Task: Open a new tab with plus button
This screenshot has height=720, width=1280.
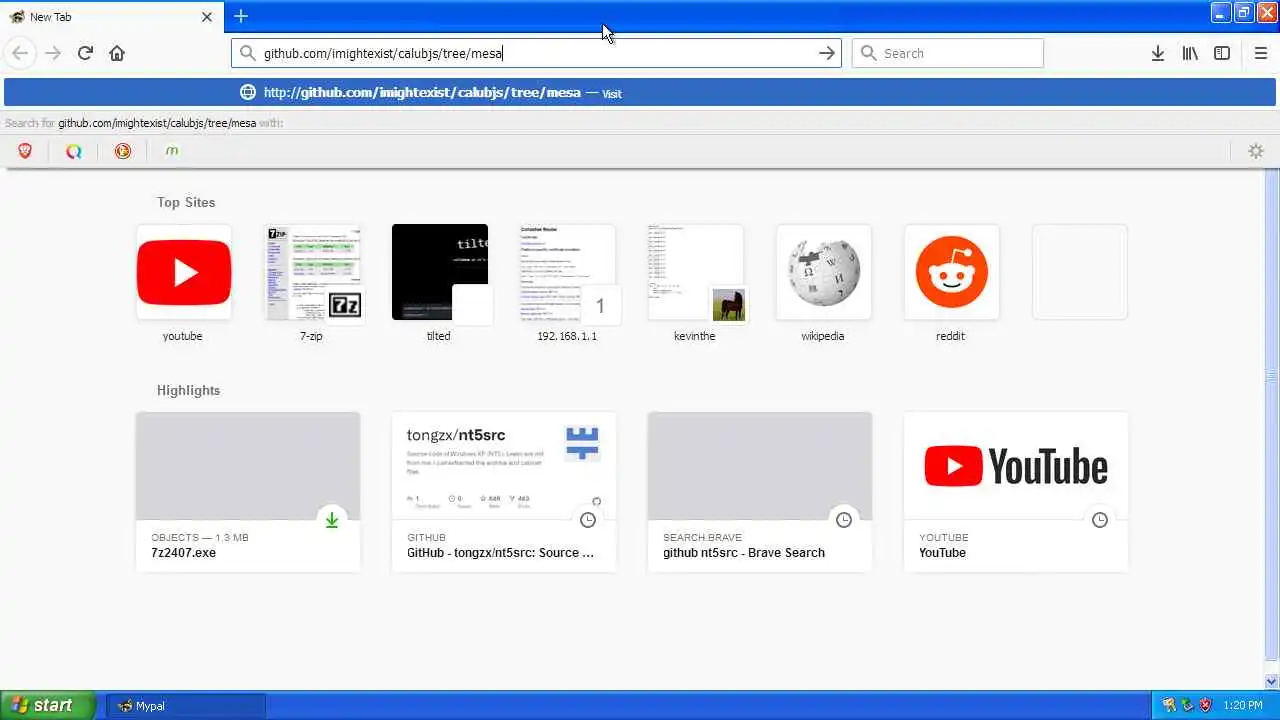Action: [x=240, y=16]
